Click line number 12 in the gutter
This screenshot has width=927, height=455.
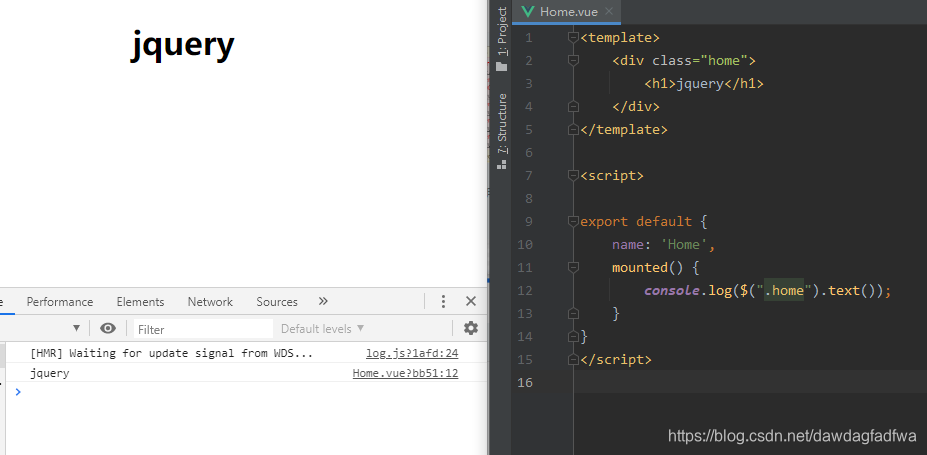click(x=524, y=291)
